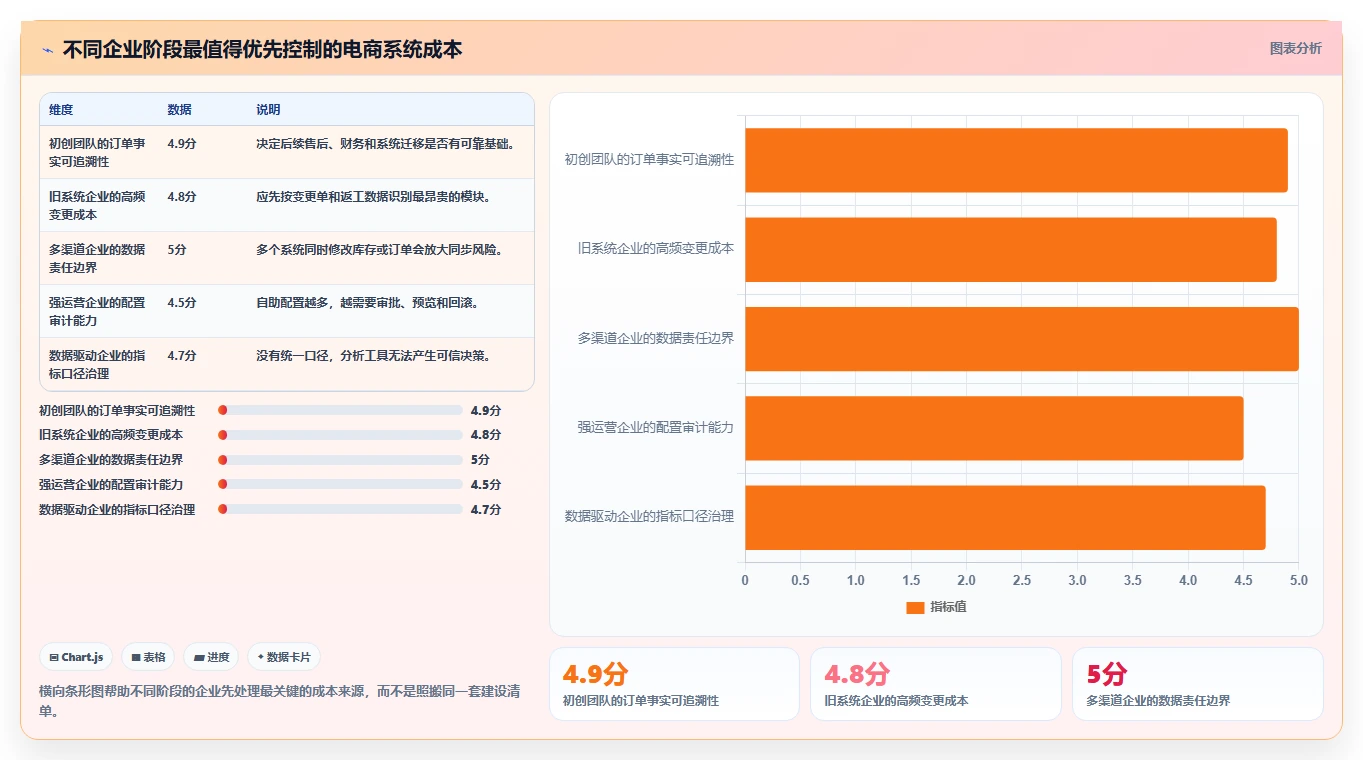Click the table cell 多渠道企业的数据责任边界
The width and height of the screenshot is (1363, 760).
pos(98,258)
